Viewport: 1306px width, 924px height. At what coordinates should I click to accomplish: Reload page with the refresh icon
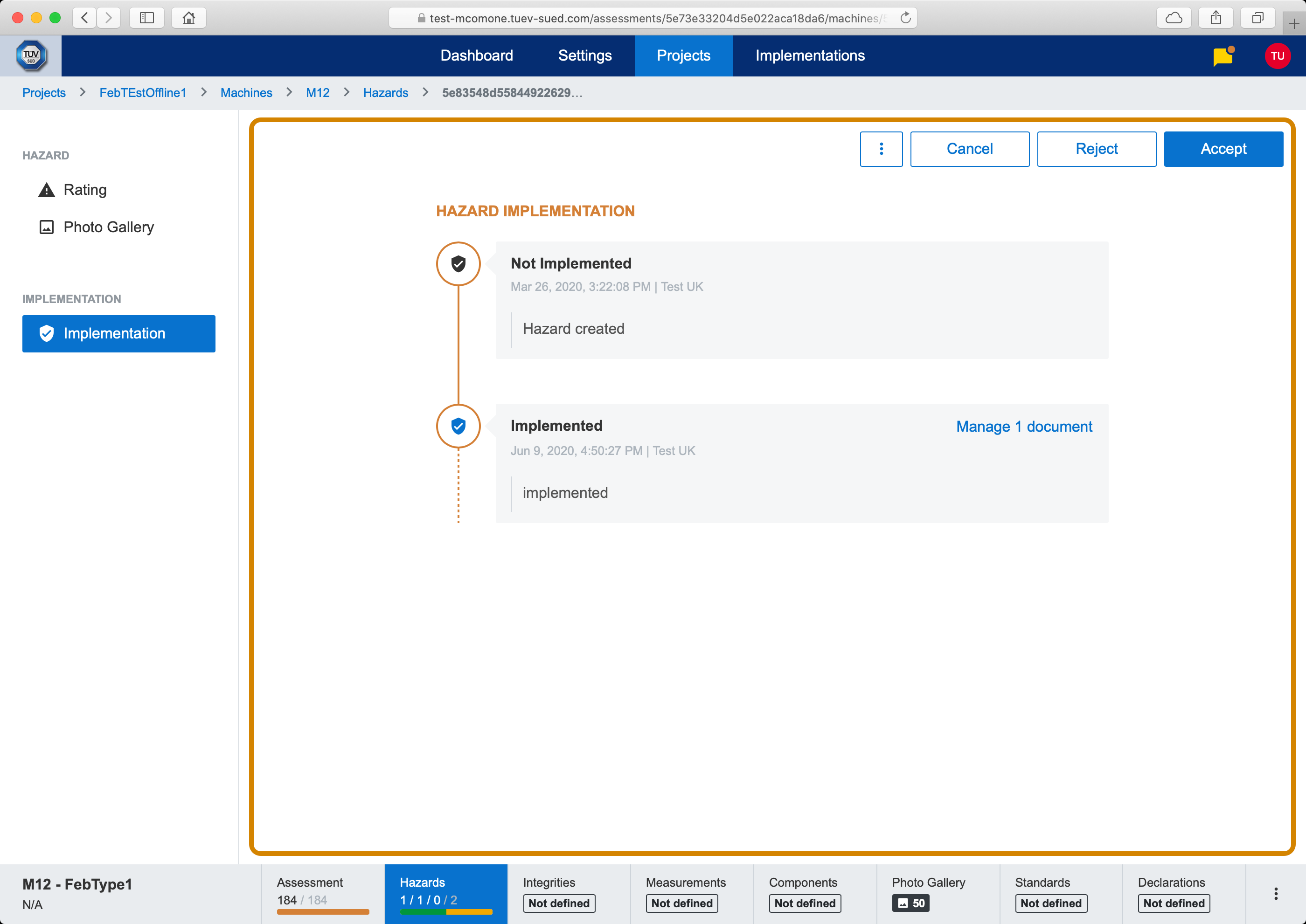[905, 18]
